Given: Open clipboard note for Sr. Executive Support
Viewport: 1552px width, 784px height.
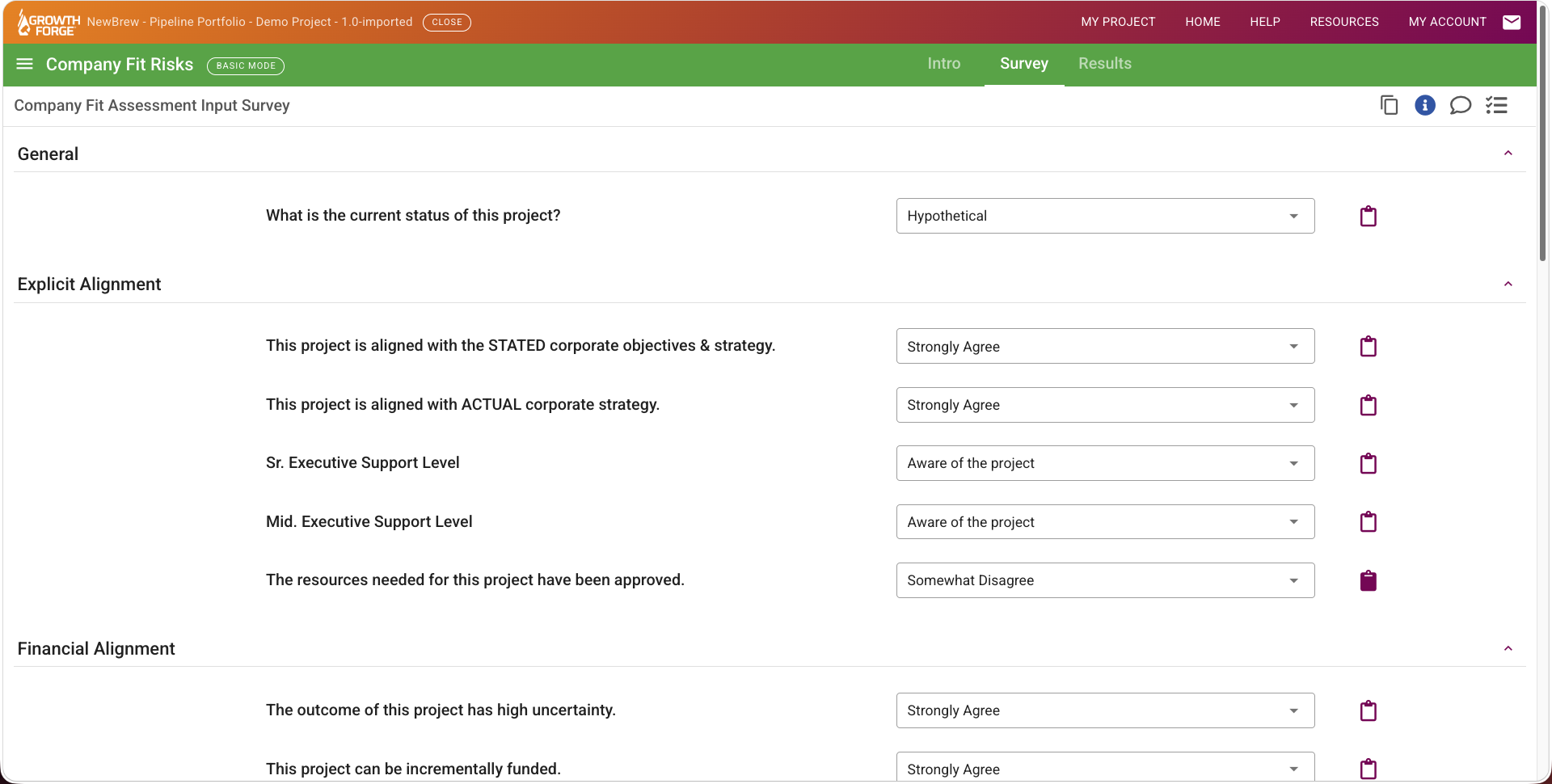Looking at the screenshot, I should (x=1368, y=463).
